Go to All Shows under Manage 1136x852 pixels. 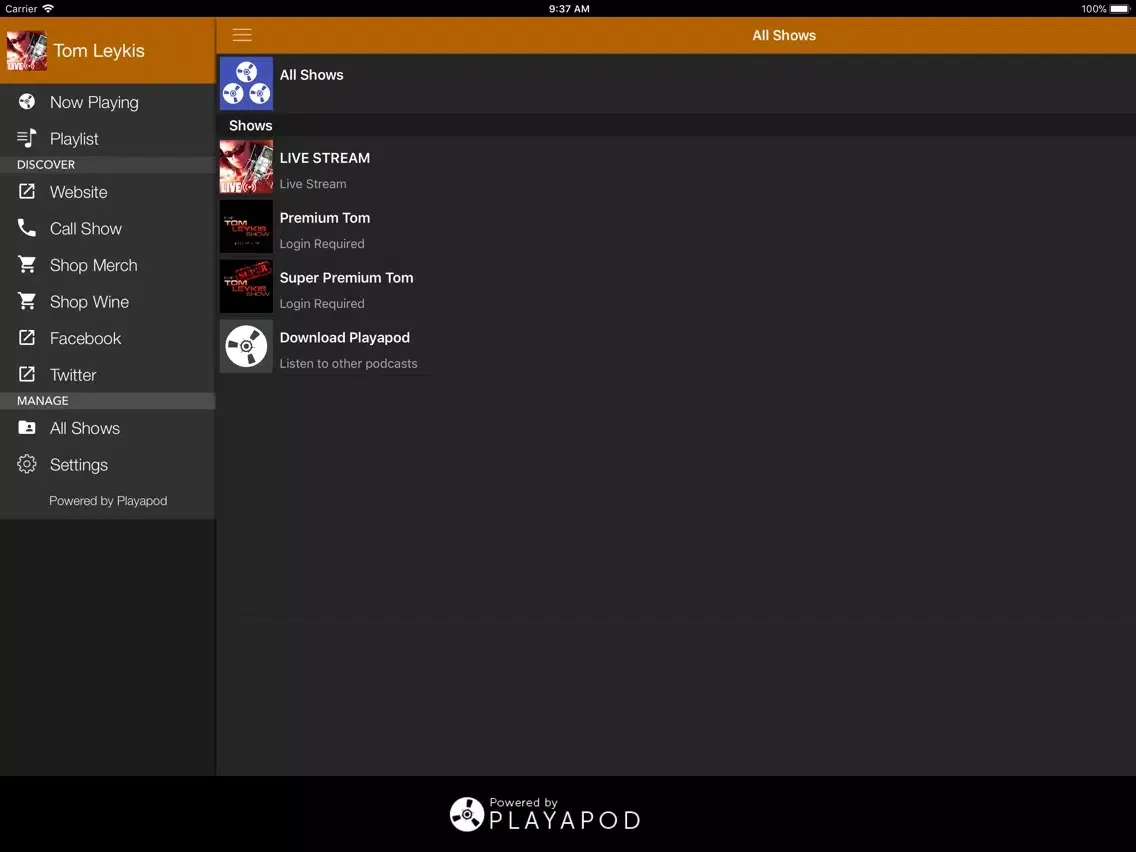pyautogui.click(x=107, y=428)
